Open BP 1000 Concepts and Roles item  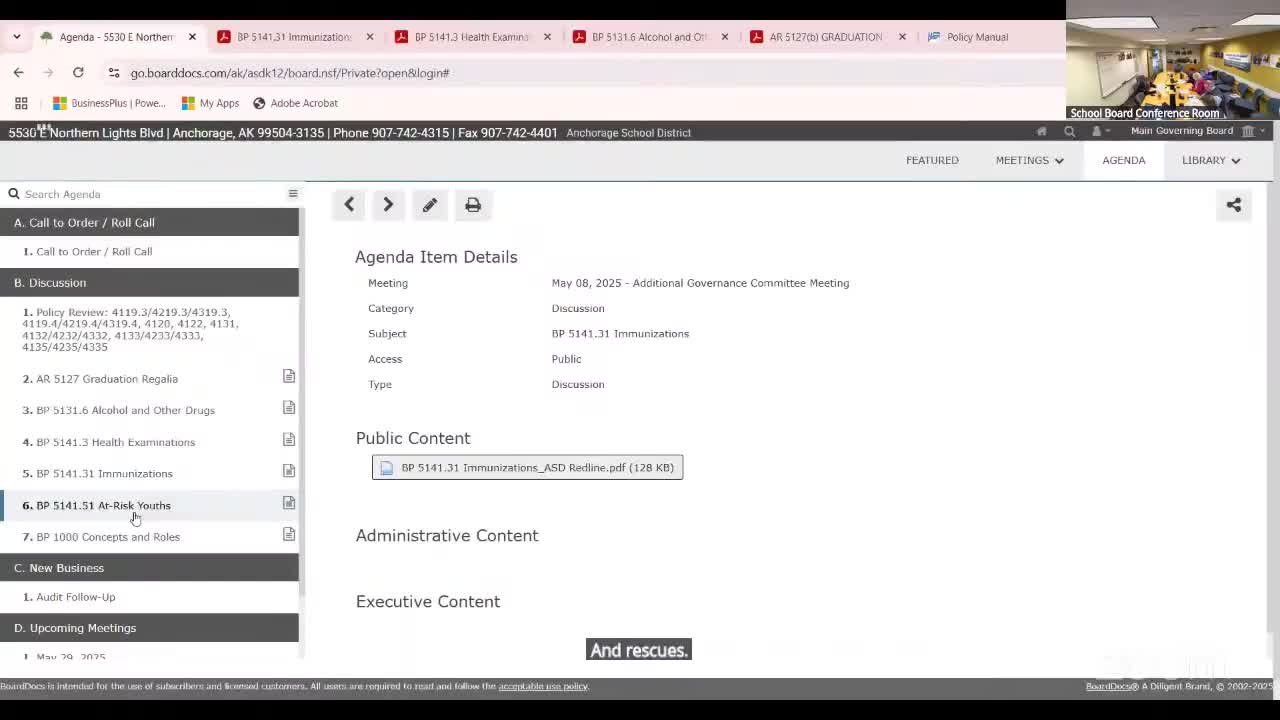tap(101, 537)
